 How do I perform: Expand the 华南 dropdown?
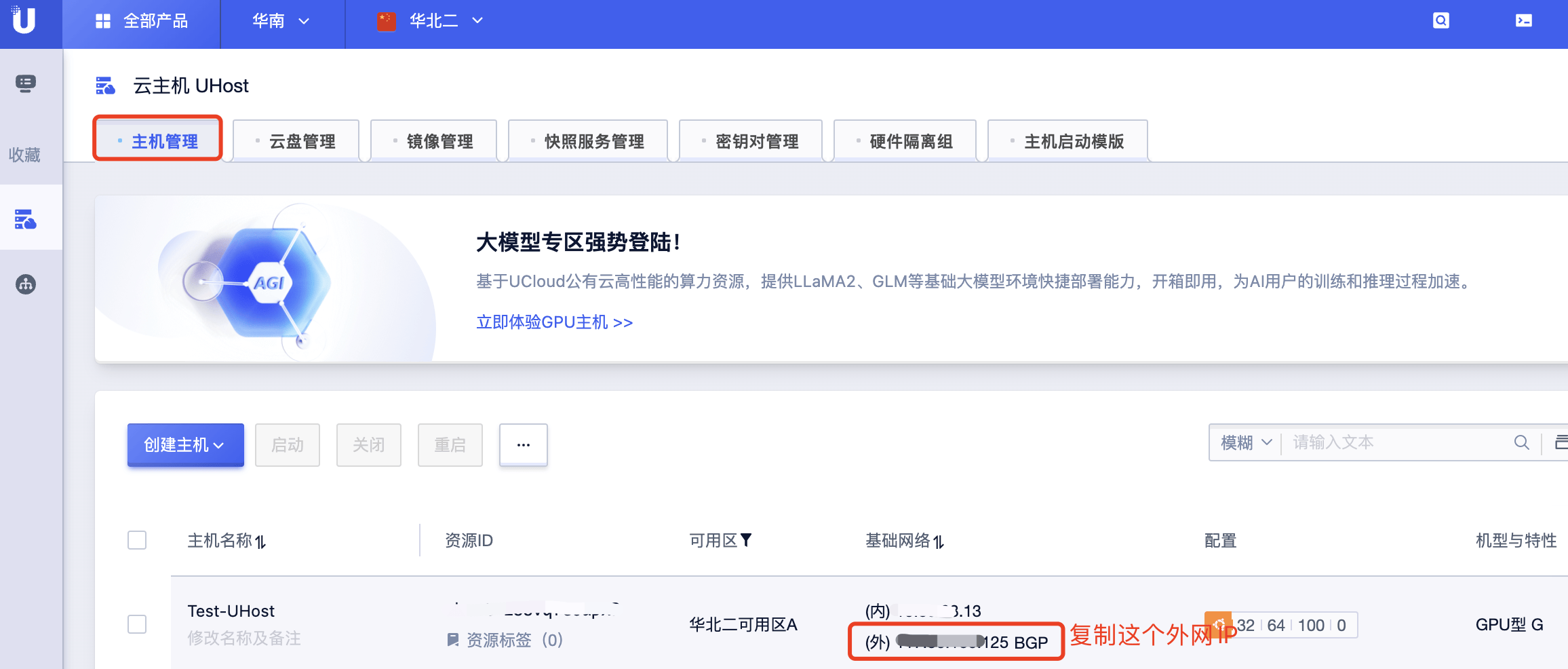(x=281, y=21)
